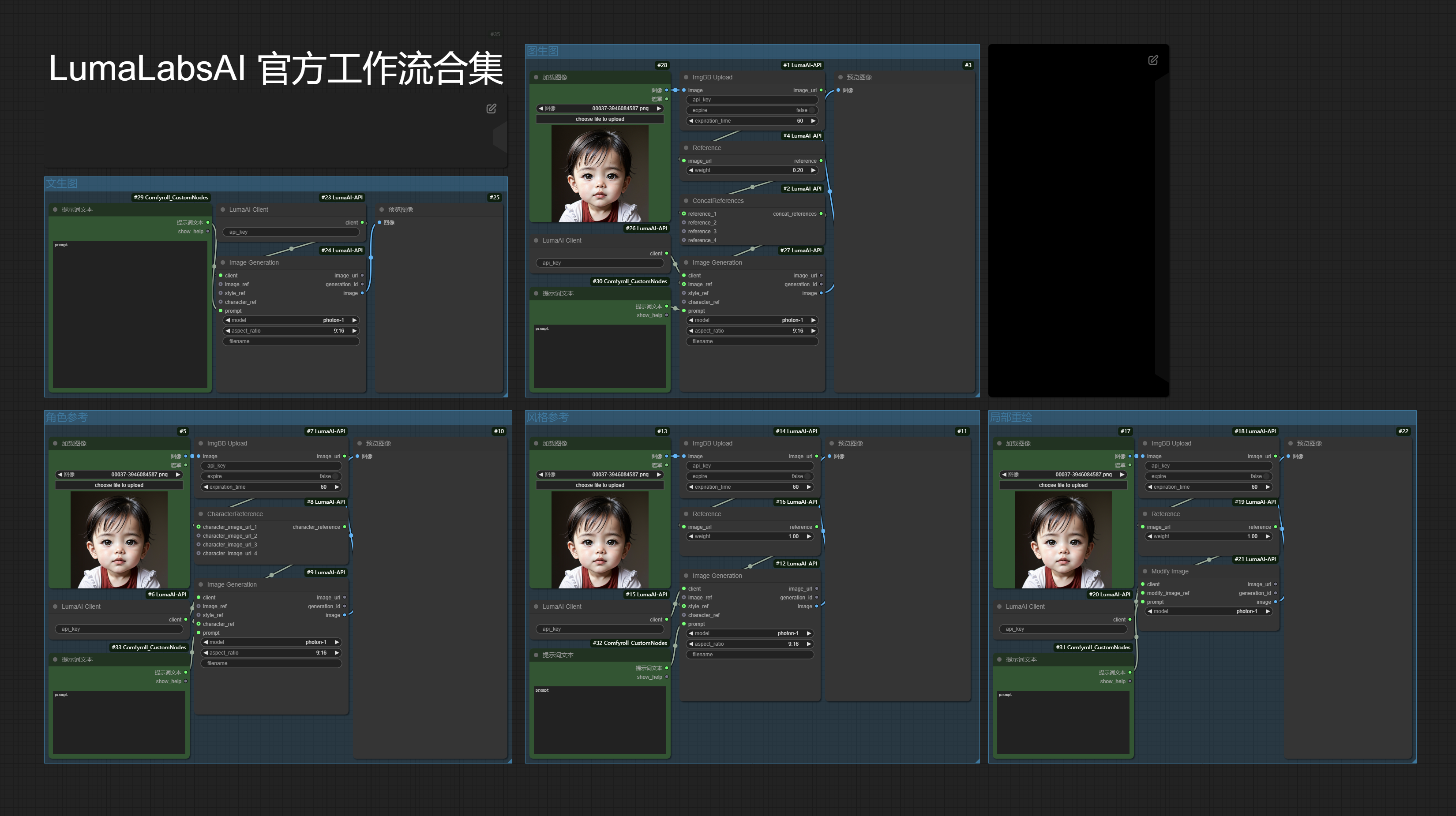Collapse the CharacterReference node via its title dot
Viewport: 1456px width, 816px height.
coord(201,514)
